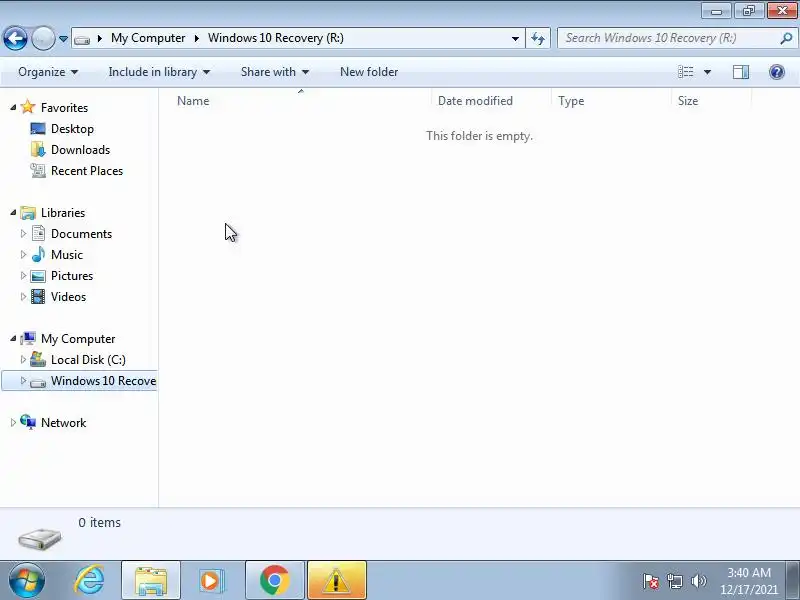Open the view options dropdown arrow
Viewport: 800px width, 600px height.
(707, 72)
